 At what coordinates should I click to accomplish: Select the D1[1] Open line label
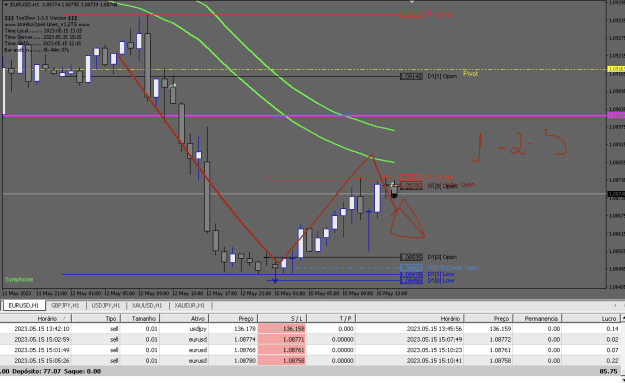click(442, 76)
